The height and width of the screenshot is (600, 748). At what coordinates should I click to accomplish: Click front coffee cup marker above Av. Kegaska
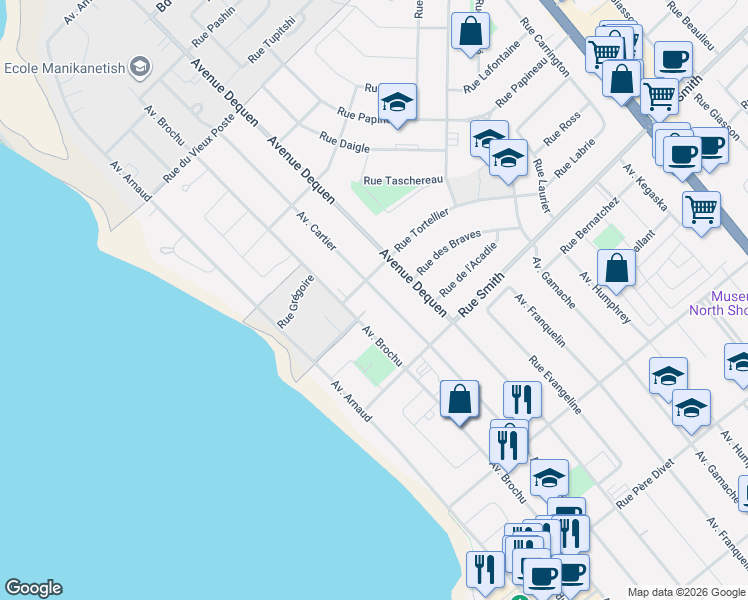tap(682, 155)
